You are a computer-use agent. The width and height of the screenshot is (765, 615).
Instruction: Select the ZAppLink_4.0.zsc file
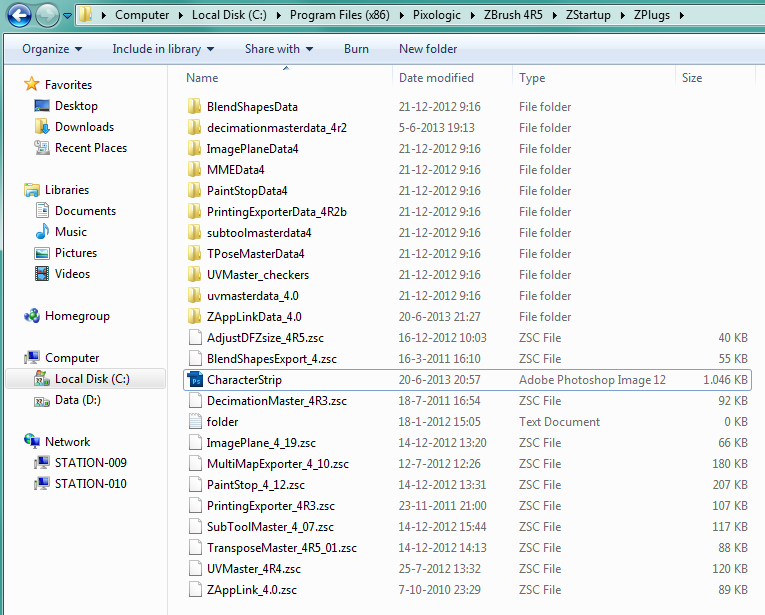coord(251,589)
